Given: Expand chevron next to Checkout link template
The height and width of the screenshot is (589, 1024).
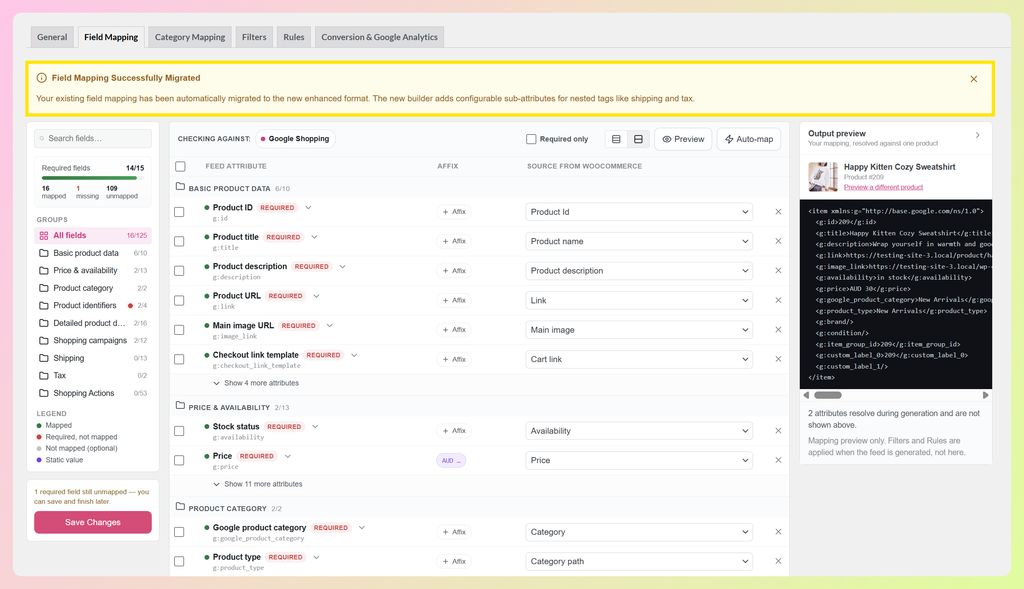Looking at the screenshot, I should (354, 355).
